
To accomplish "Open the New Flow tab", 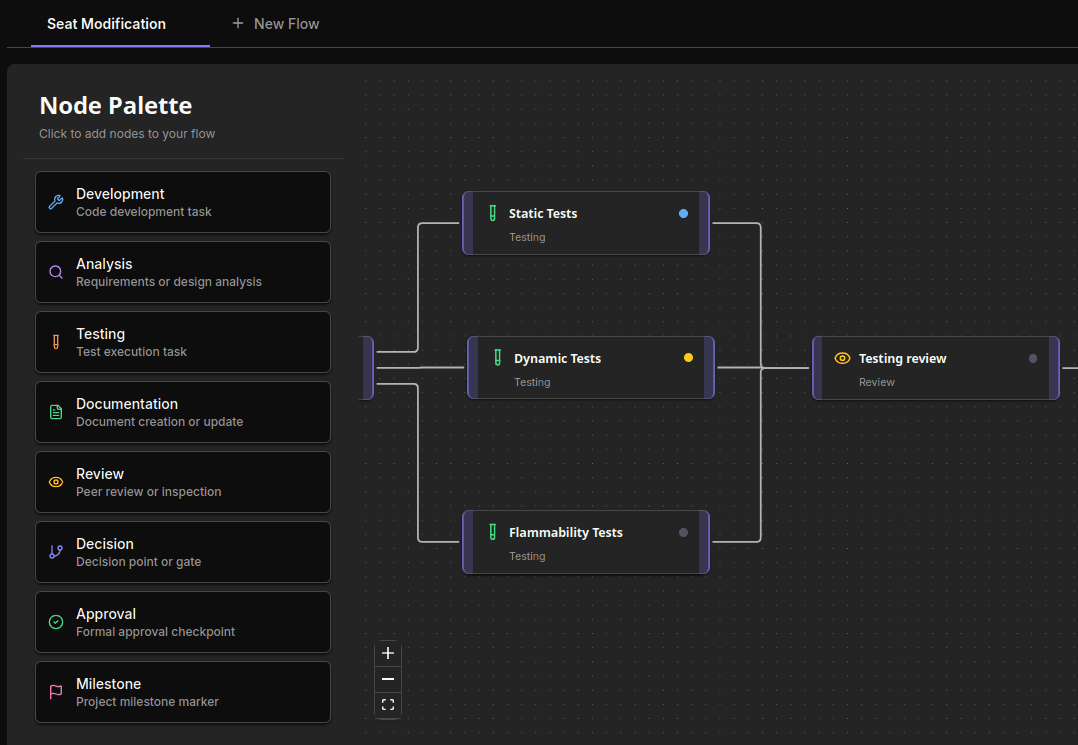I will click(275, 23).
